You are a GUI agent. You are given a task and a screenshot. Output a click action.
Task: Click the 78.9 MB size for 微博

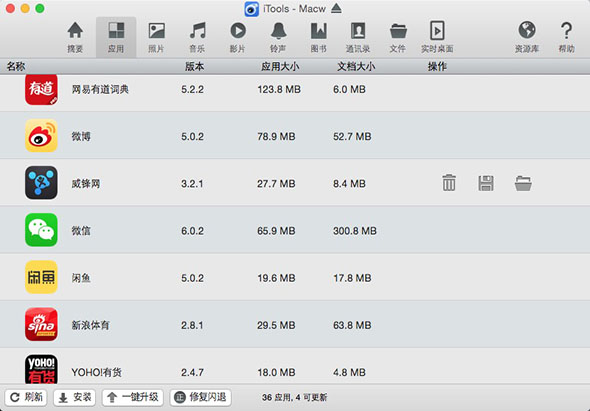[276, 136]
